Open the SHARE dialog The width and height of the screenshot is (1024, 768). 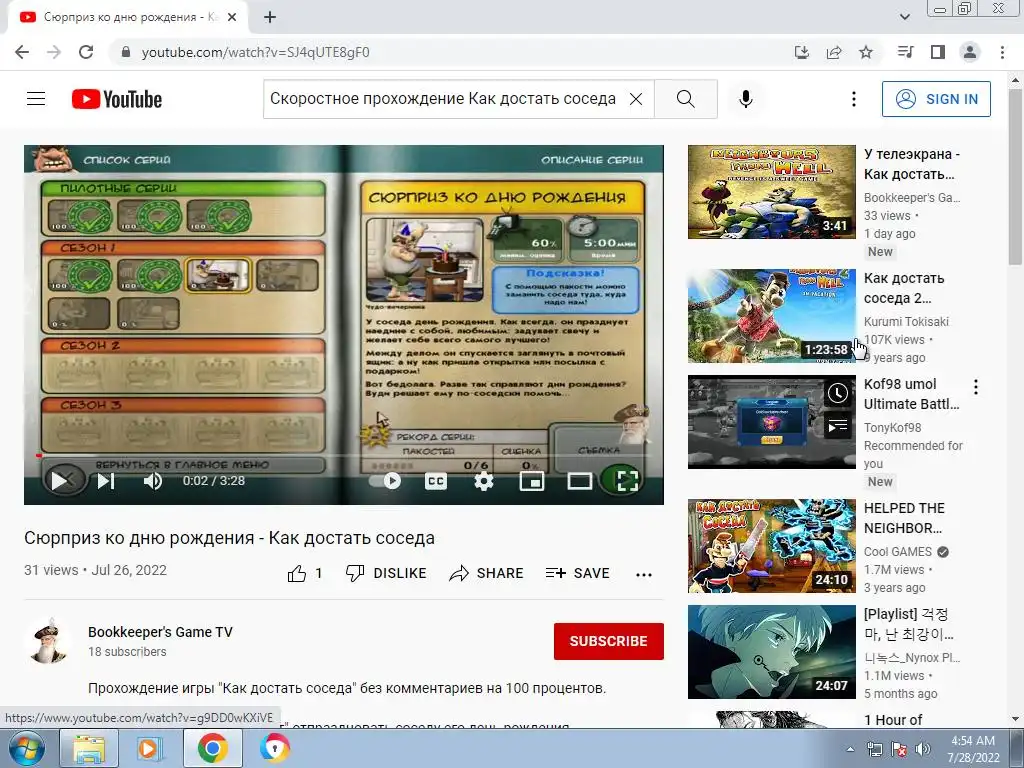pos(487,573)
